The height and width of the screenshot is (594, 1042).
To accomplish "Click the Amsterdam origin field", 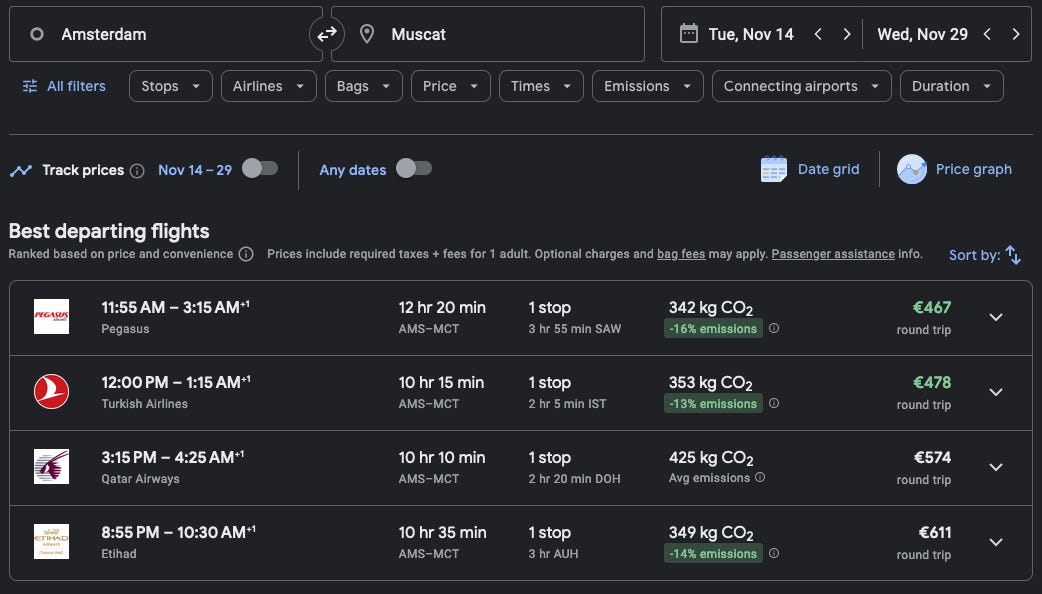I will [165, 34].
